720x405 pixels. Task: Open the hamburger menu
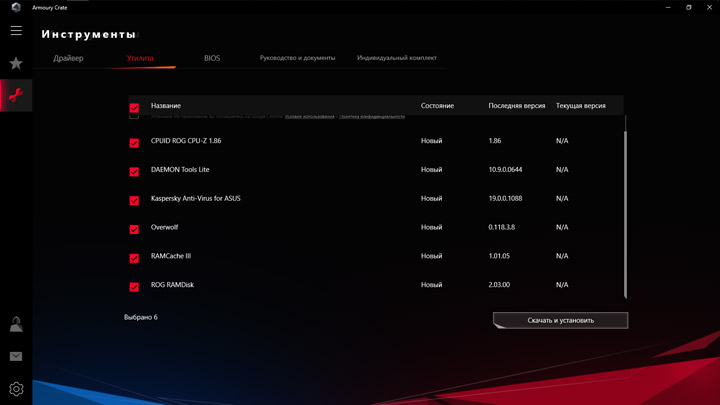16,31
